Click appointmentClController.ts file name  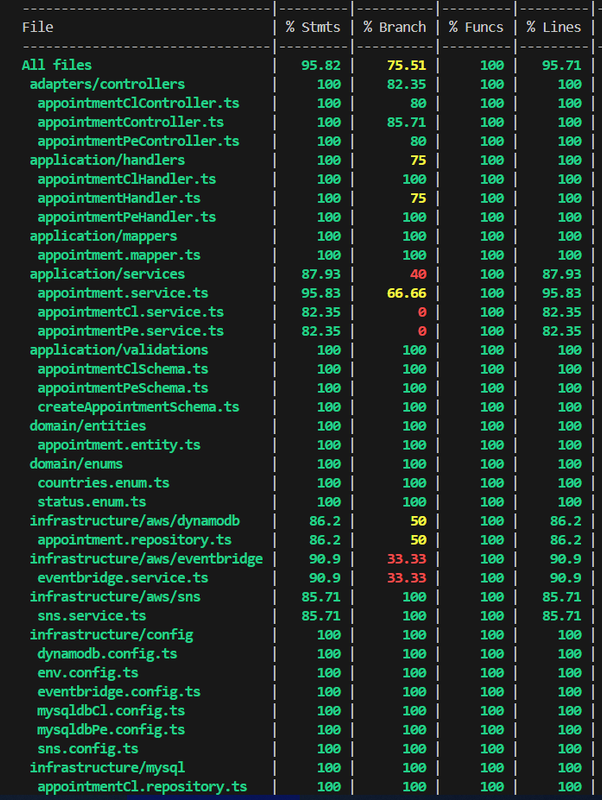click(x=138, y=104)
